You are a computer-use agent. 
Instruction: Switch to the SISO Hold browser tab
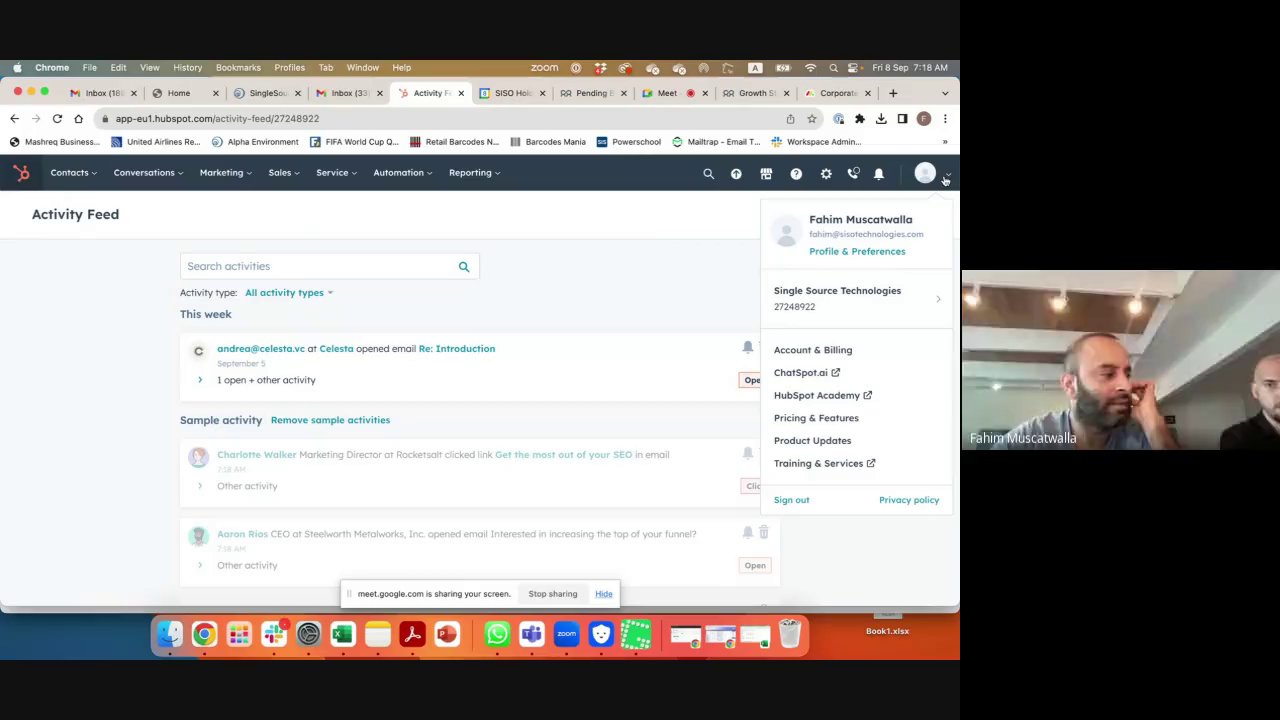(512, 93)
